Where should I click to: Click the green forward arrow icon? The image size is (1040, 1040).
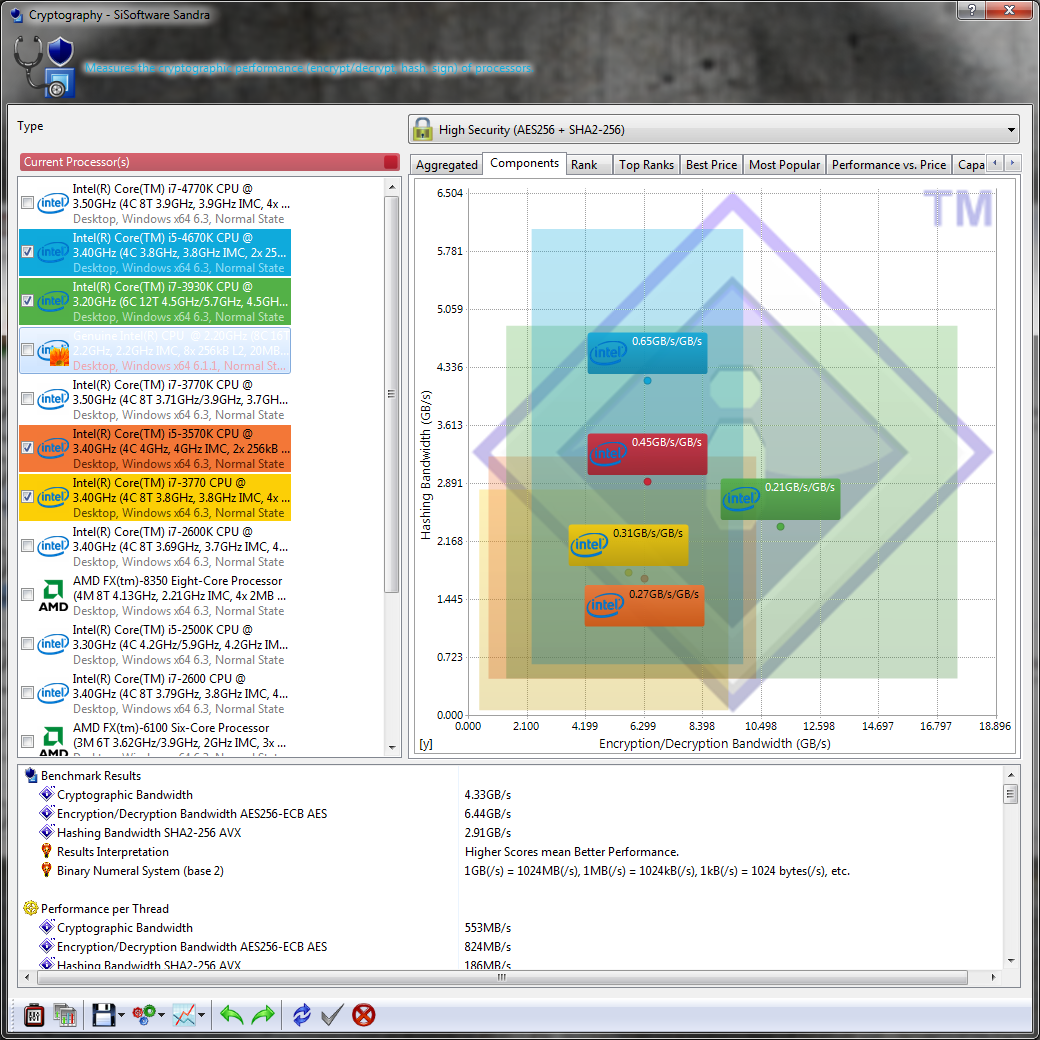(263, 1015)
